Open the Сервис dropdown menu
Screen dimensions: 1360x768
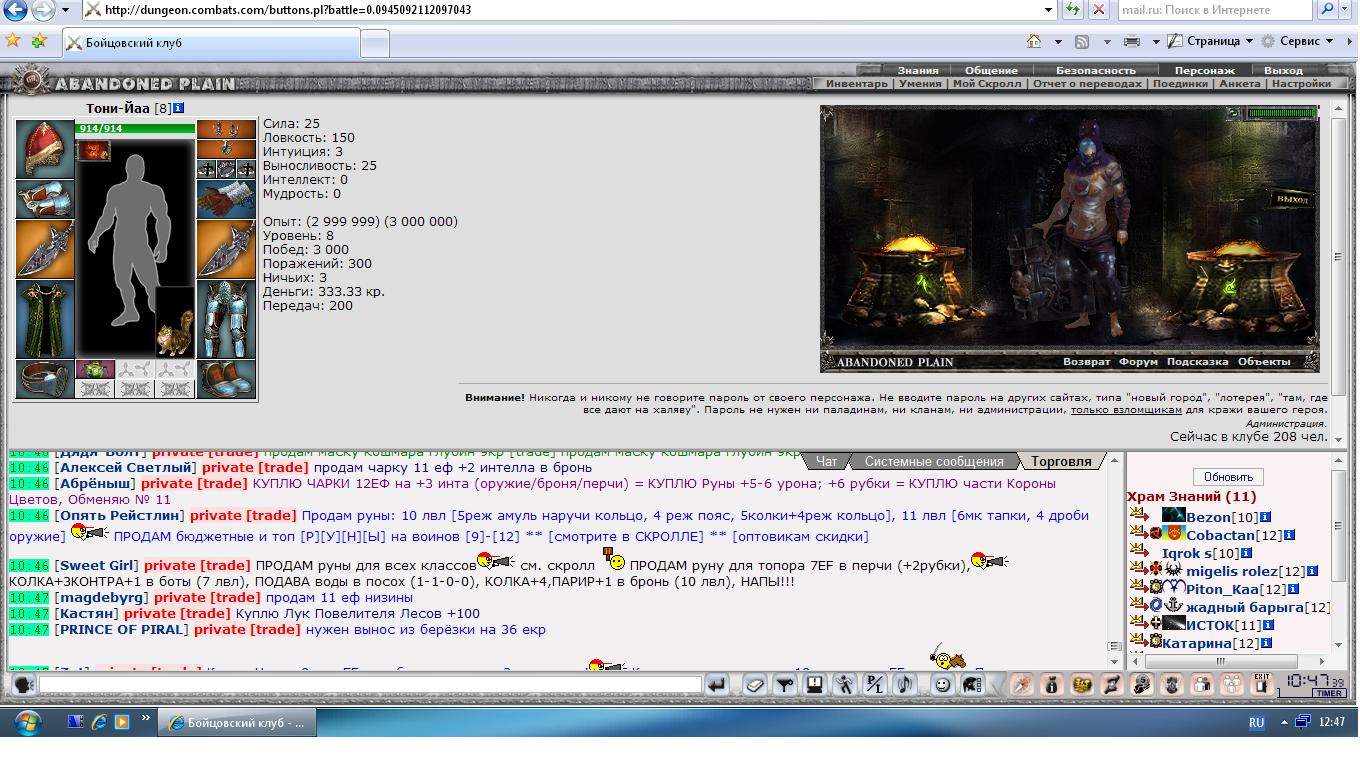pyautogui.click(x=1300, y=41)
